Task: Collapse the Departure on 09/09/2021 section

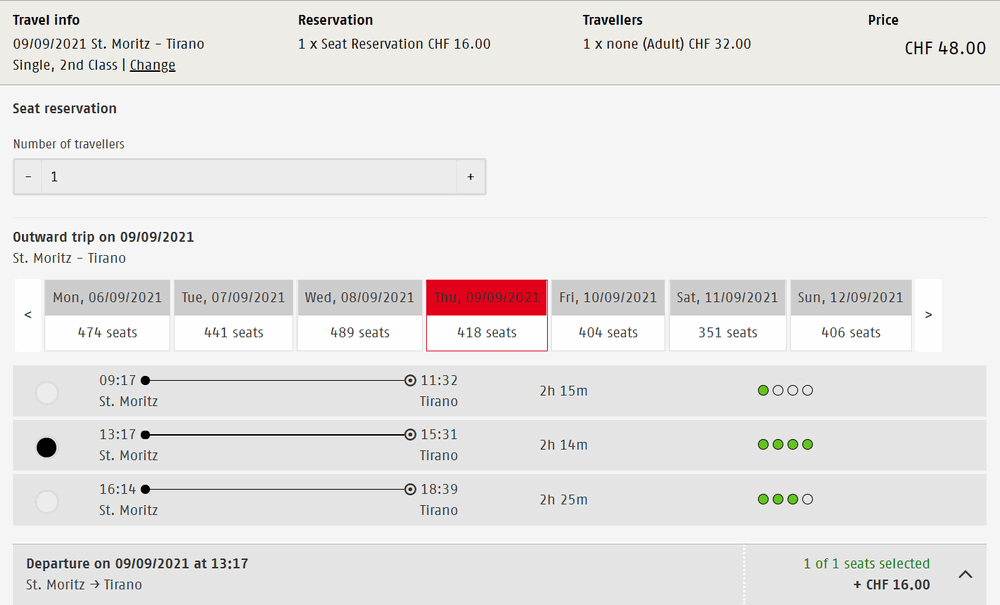Action: coord(965,574)
